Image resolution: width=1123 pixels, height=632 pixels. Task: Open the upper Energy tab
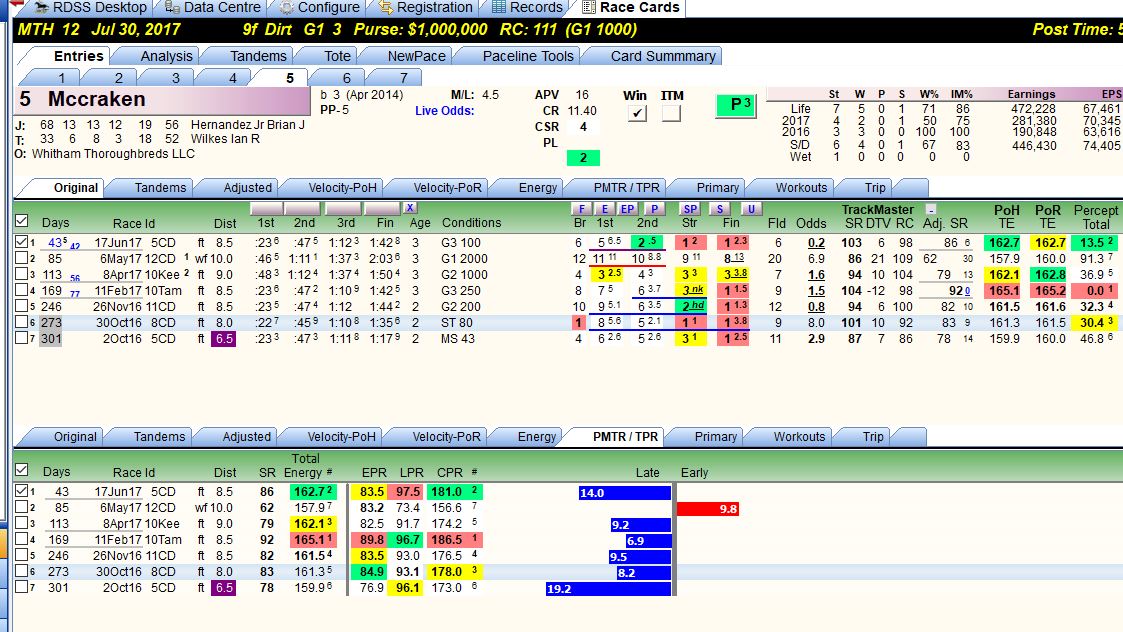(537, 188)
